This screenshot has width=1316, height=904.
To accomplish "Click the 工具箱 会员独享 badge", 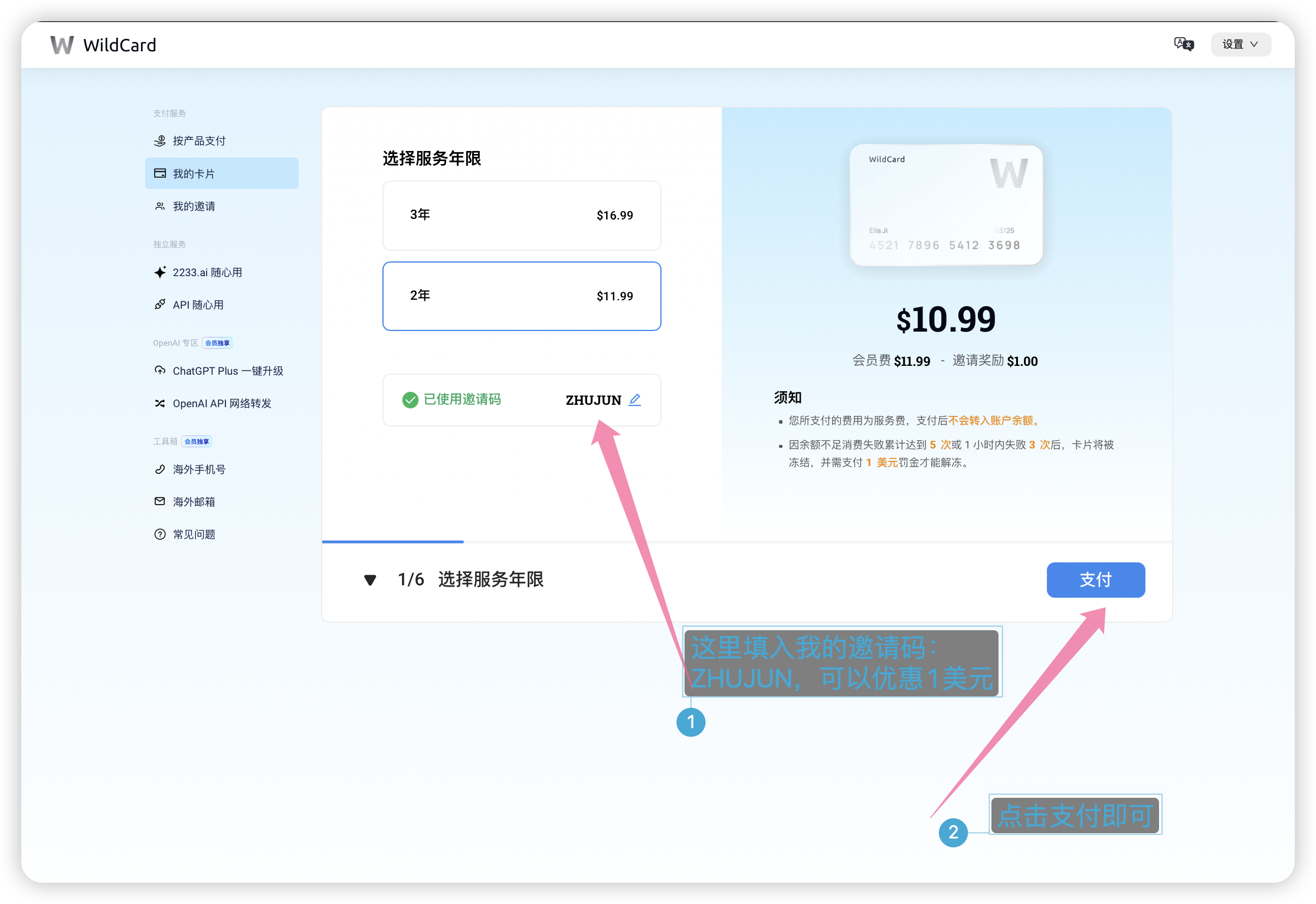I will point(197,441).
